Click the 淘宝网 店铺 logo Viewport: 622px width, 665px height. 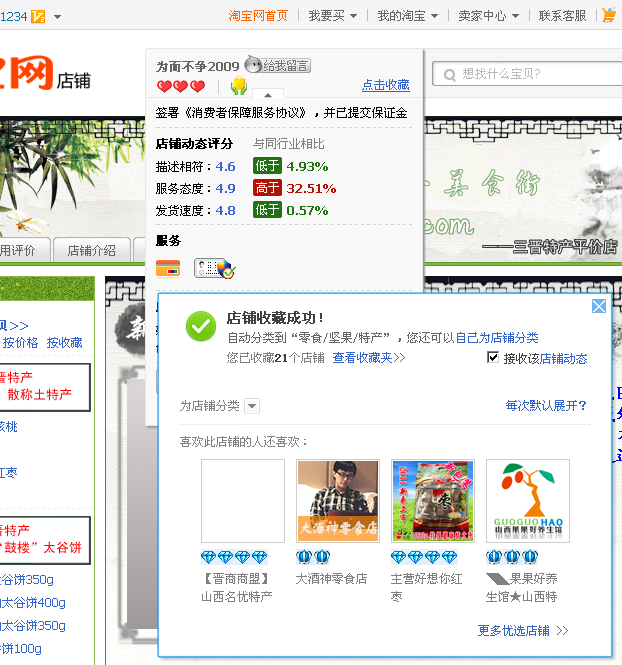(x=45, y=73)
